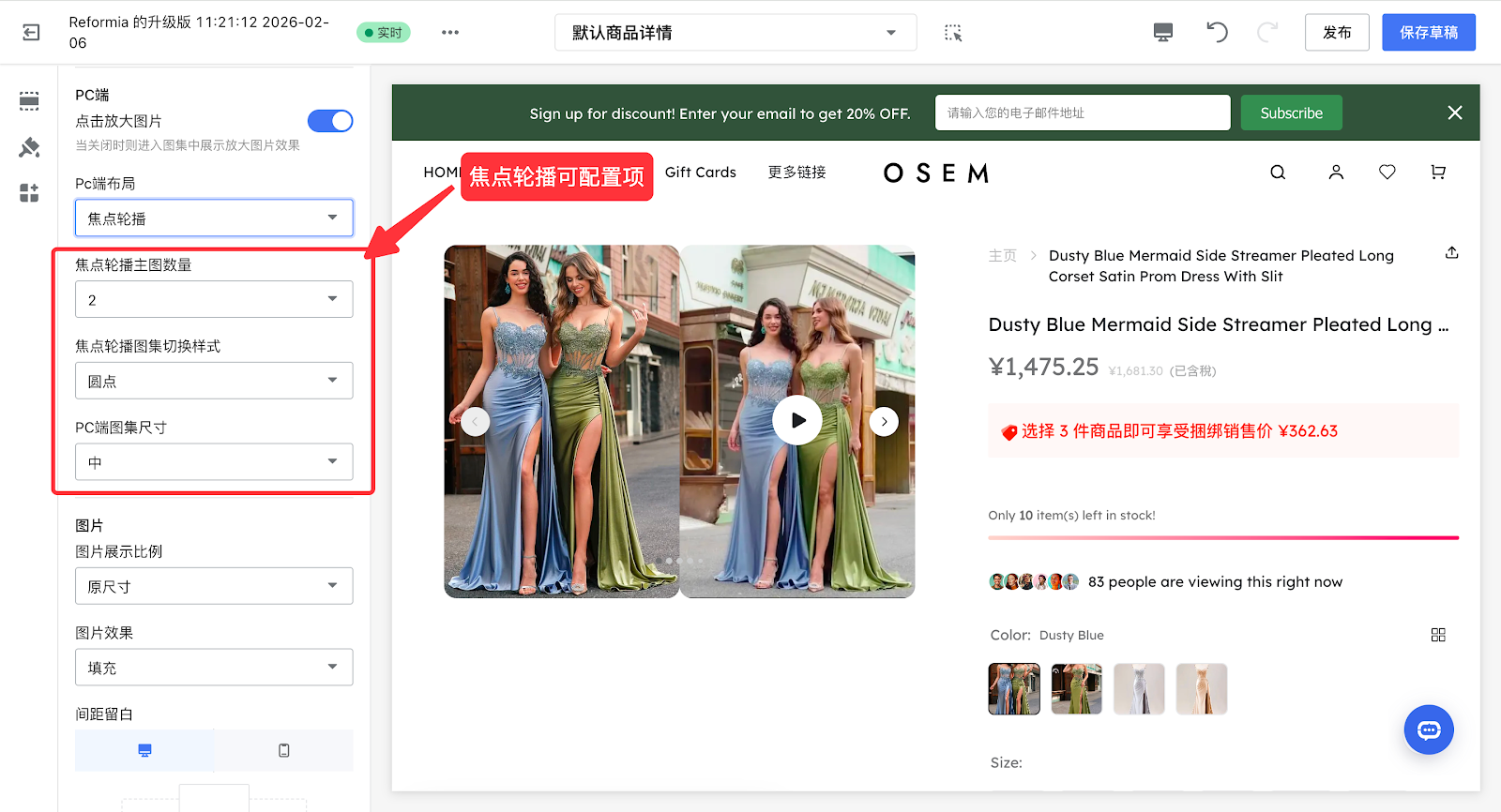1501x812 pixels.
Task: Click the green Subscribe button
Action: pos(1291,113)
